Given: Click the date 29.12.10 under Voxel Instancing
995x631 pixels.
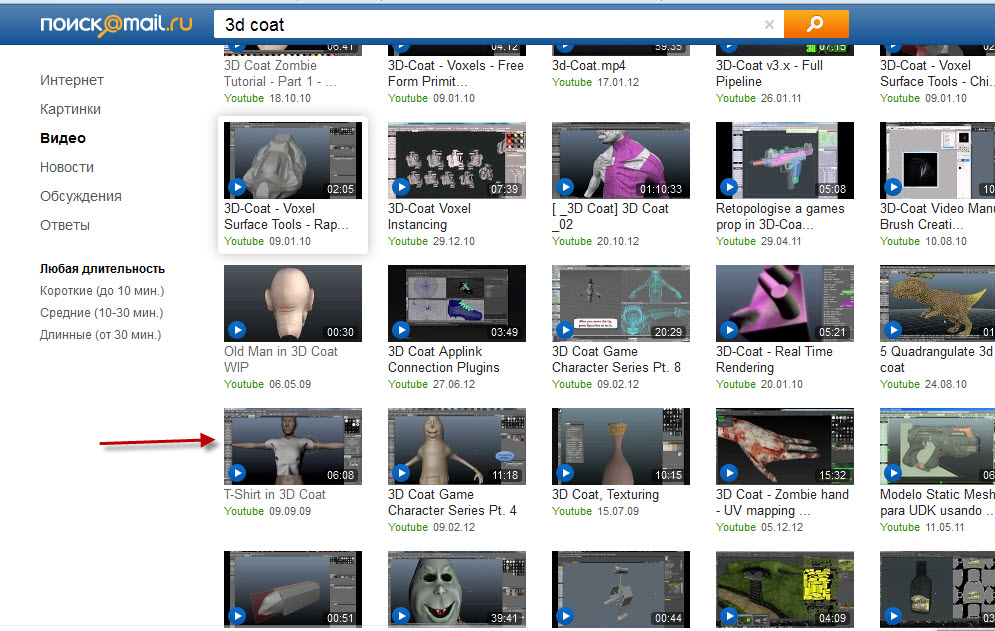Looking at the screenshot, I should pyautogui.click(x=454, y=241).
